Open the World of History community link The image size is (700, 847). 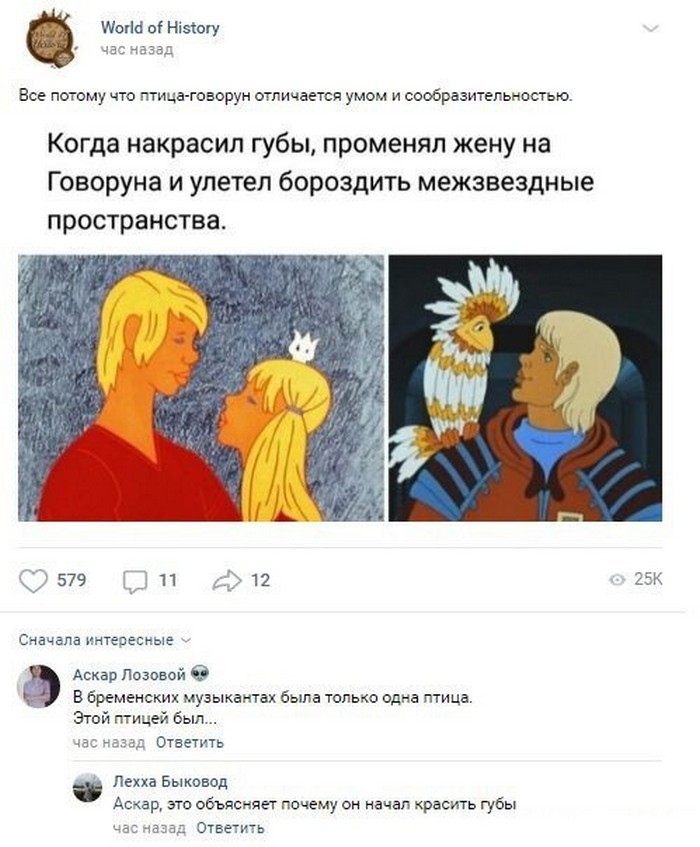click(160, 28)
